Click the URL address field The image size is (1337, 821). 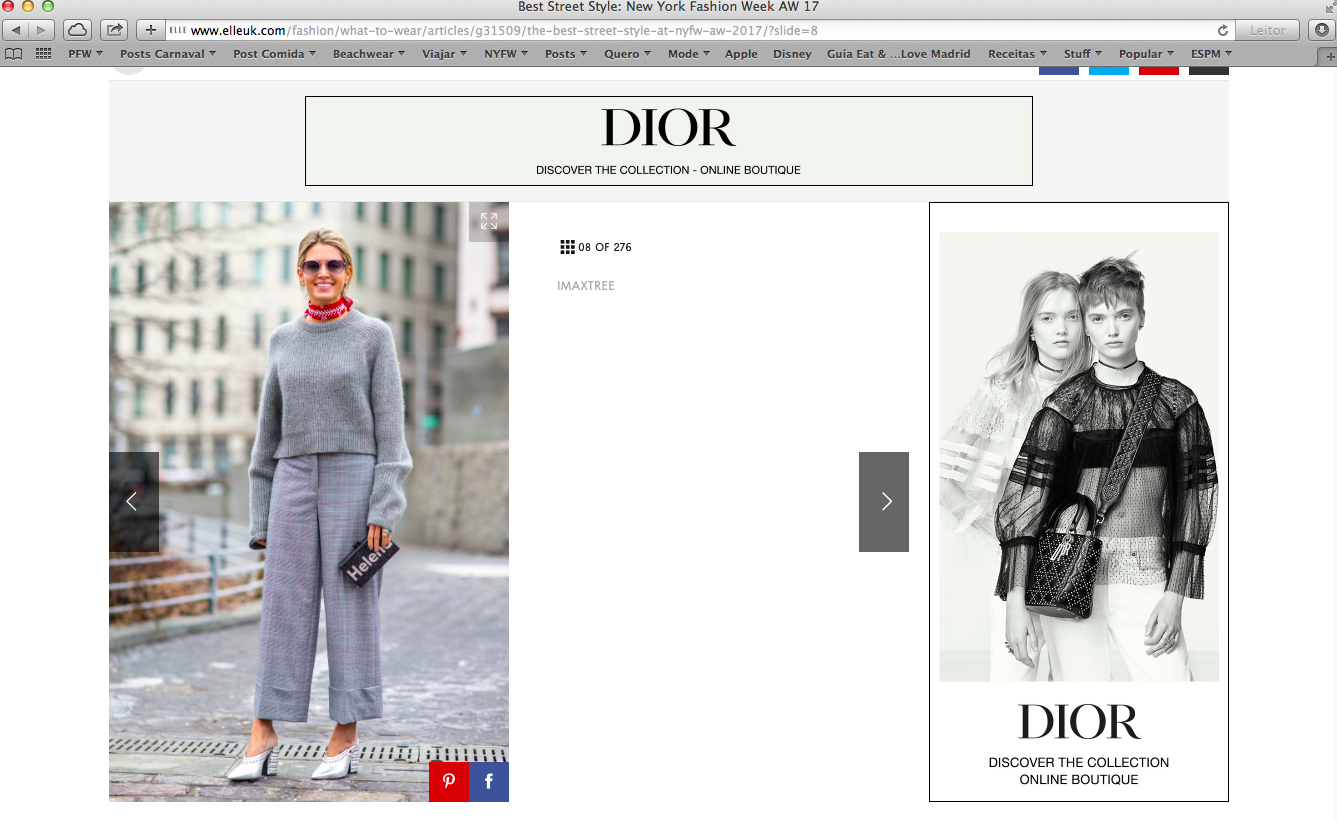pos(690,30)
